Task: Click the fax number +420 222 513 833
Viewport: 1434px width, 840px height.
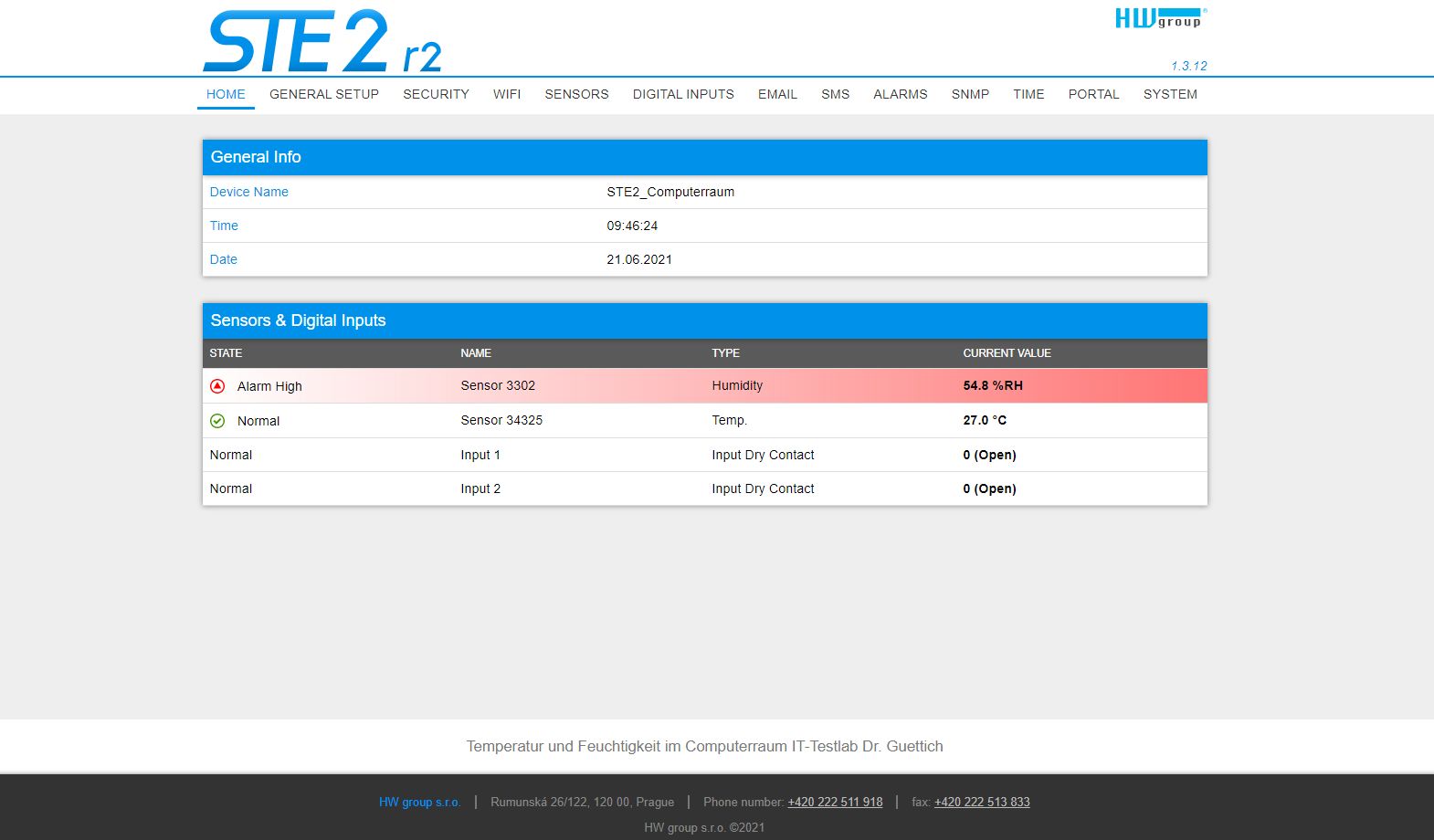Action: tap(982, 803)
